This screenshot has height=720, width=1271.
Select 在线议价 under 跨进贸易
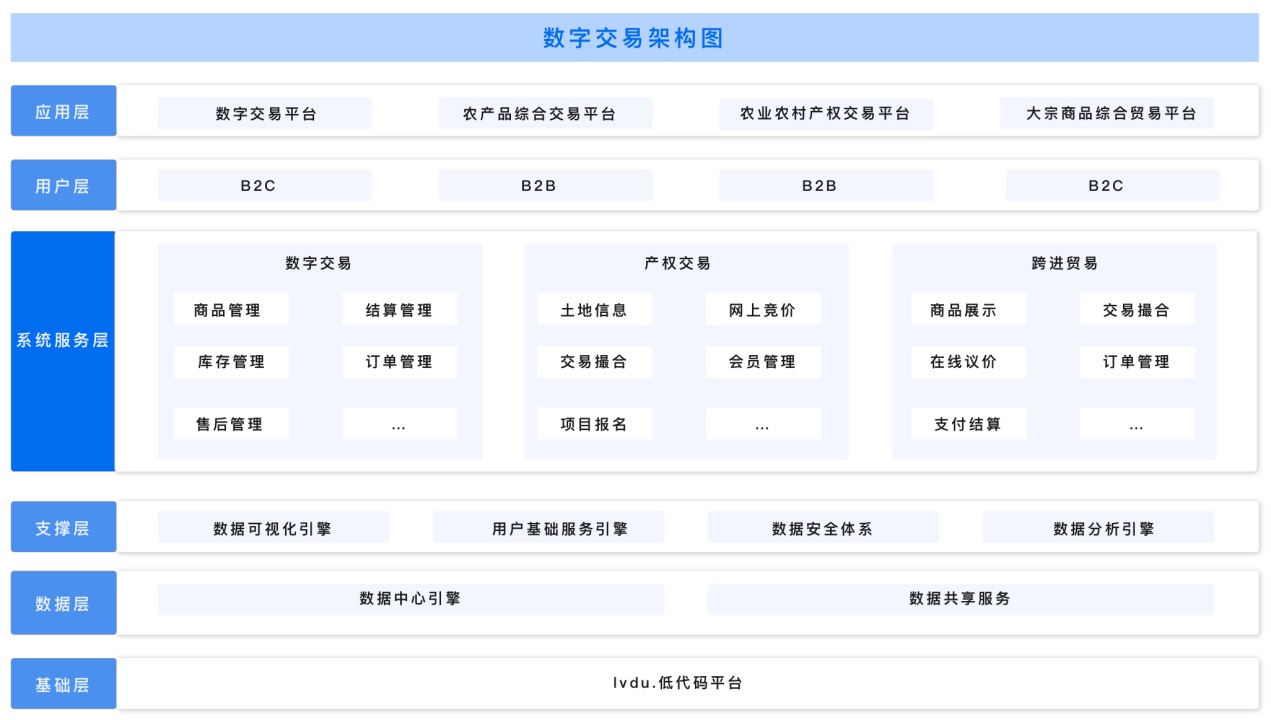[x=968, y=361]
